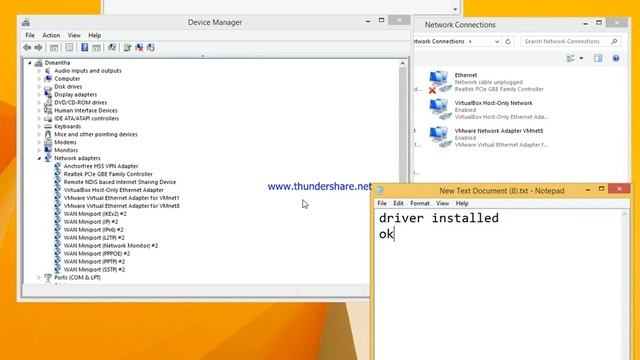
Task: Click 'VMware Virtual Ethernet Adapter for VMnet8' in tree
Action: click(x=121, y=206)
